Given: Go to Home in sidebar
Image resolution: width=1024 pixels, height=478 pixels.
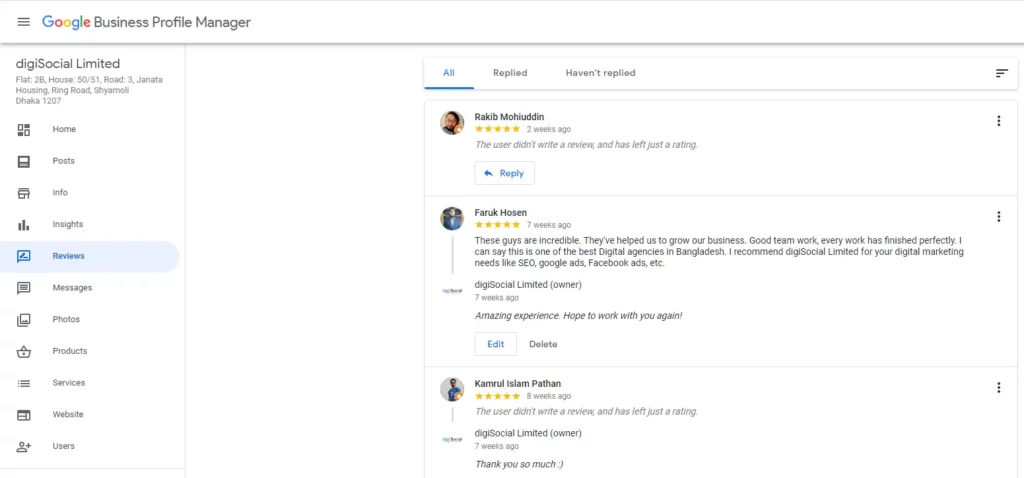Looking at the screenshot, I should pos(64,130).
